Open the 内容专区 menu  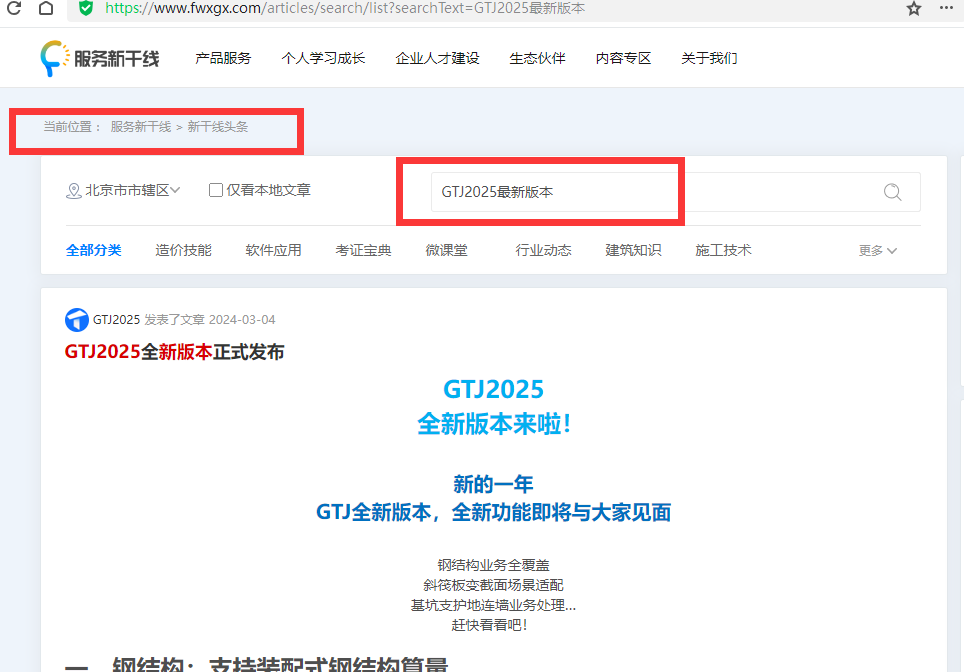623,58
